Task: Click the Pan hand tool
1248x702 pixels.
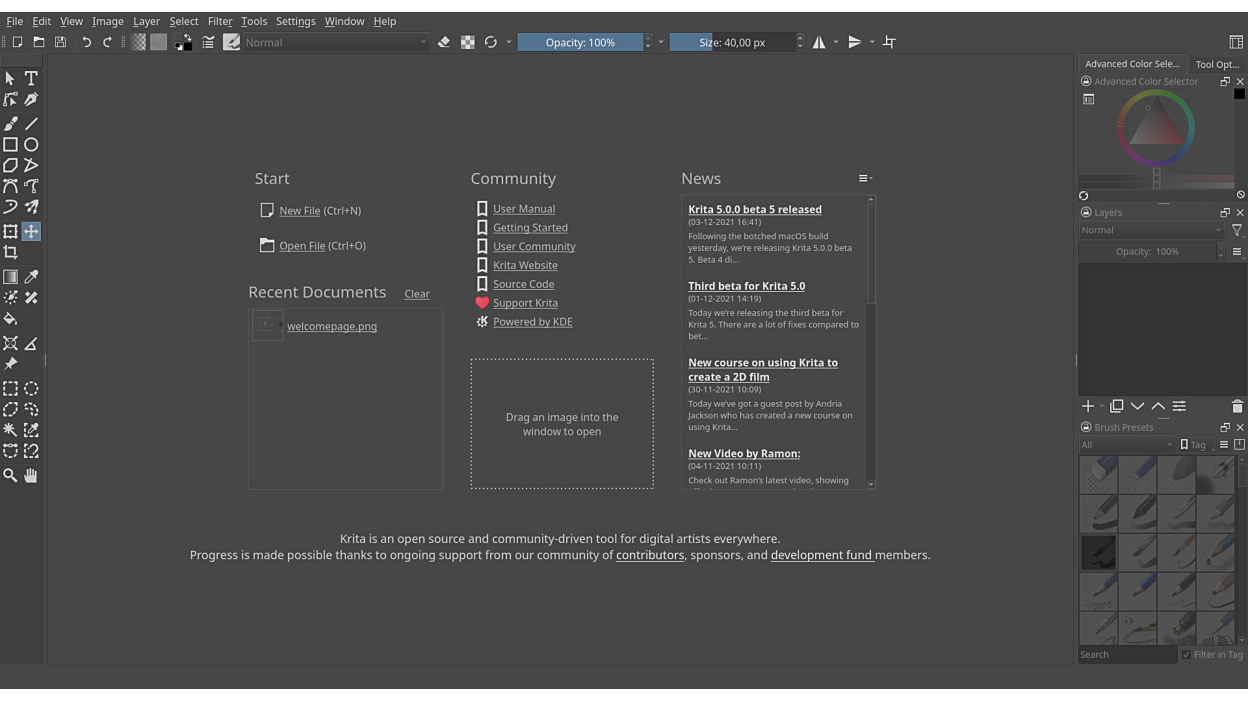Action: pyautogui.click(x=31, y=476)
